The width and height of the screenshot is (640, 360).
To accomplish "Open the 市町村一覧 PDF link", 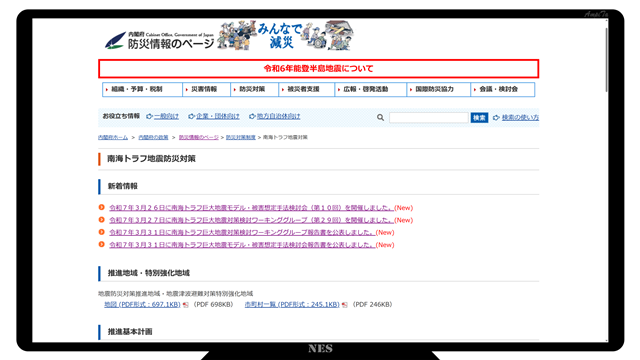I will [x=292, y=304].
